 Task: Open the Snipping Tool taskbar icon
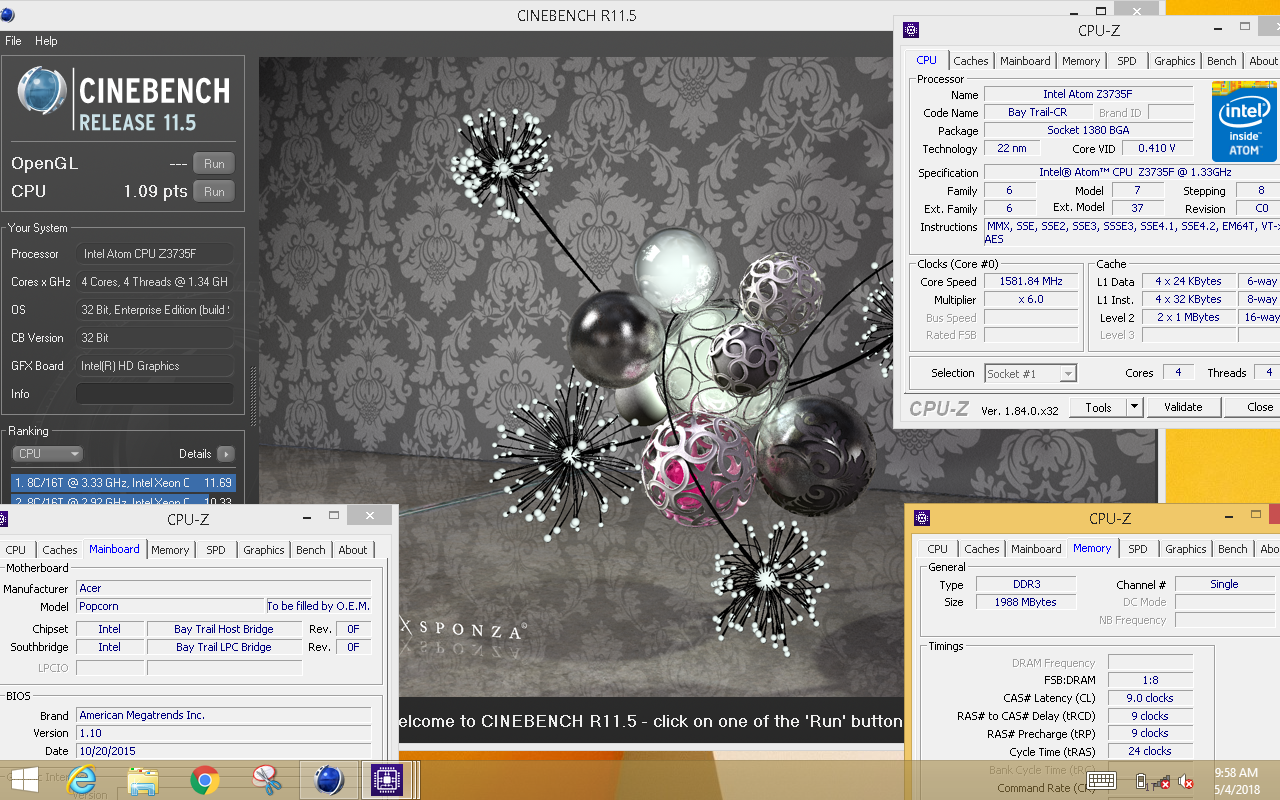point(267,780)
